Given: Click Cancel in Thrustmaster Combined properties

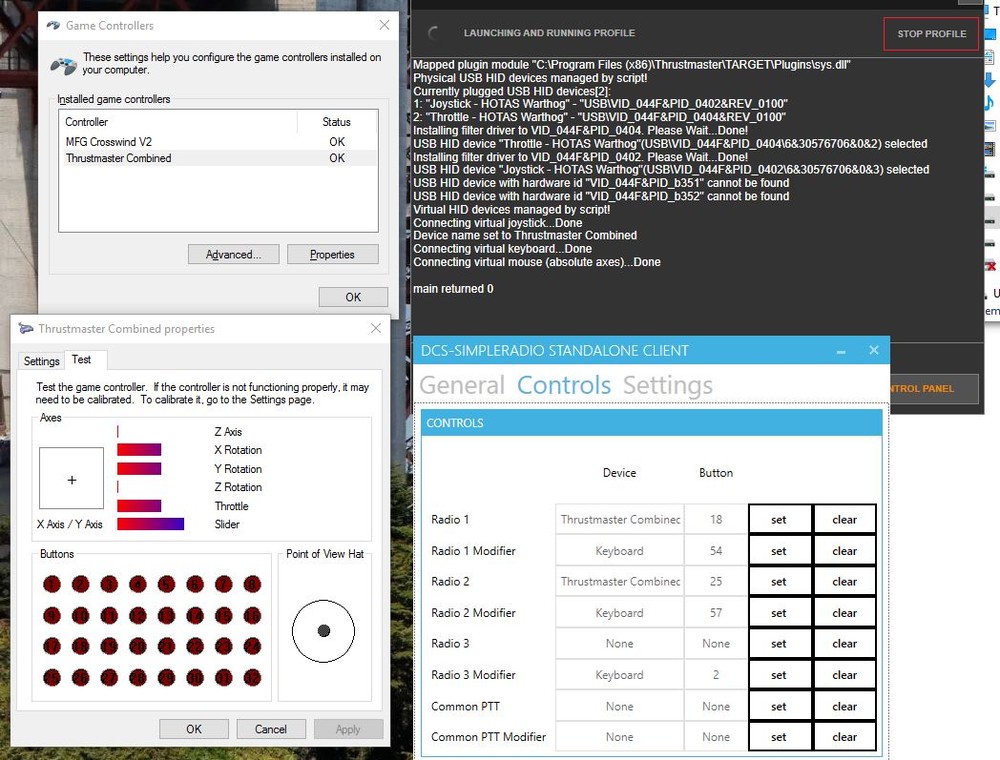Looking at the screenshot, I should click(x=271, y=729).
